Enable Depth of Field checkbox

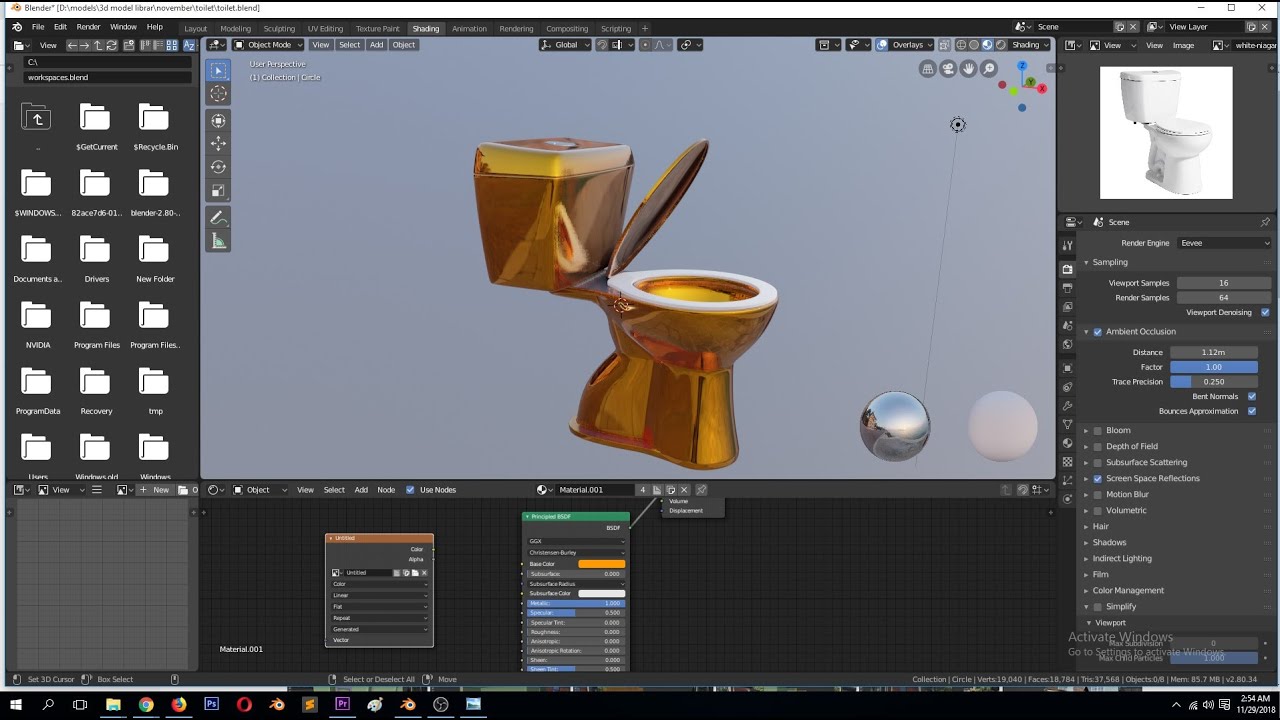click(1098, 447)
